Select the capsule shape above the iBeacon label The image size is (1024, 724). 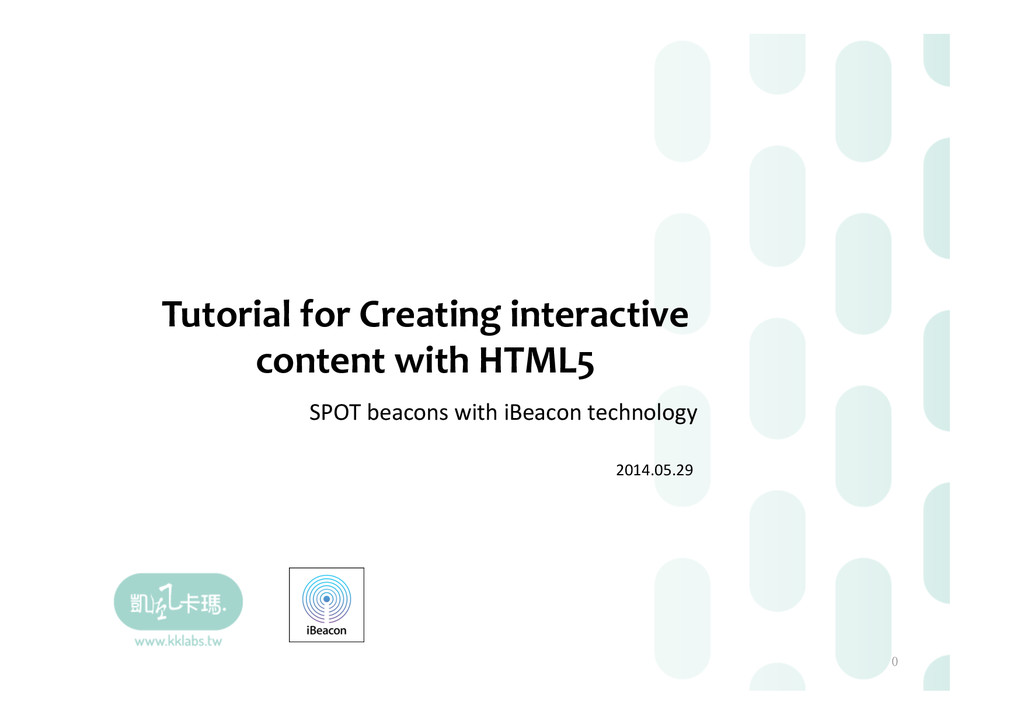[x=326, y=595]
